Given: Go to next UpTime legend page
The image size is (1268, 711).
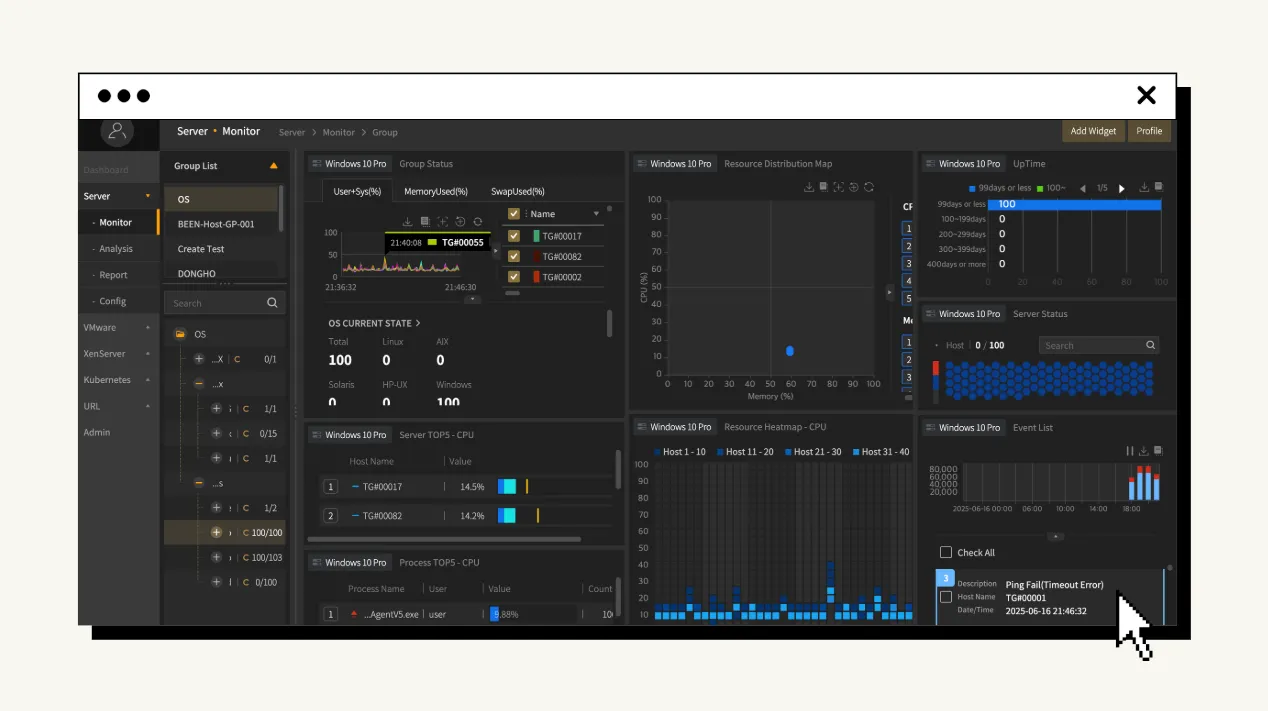Looking at the screenshot, I should click(x=1121, y=188).
